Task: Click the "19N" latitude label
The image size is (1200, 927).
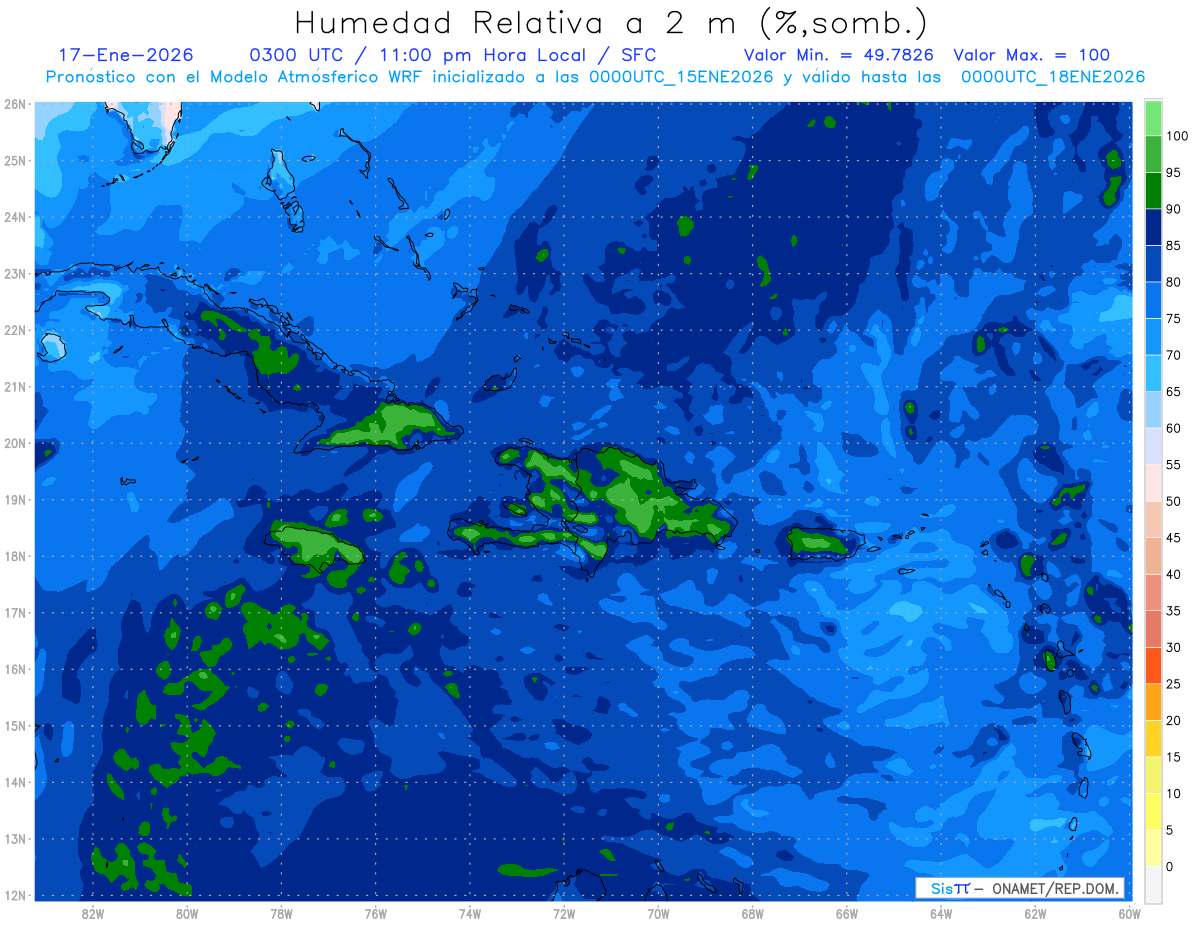Action: coord(14,500)
